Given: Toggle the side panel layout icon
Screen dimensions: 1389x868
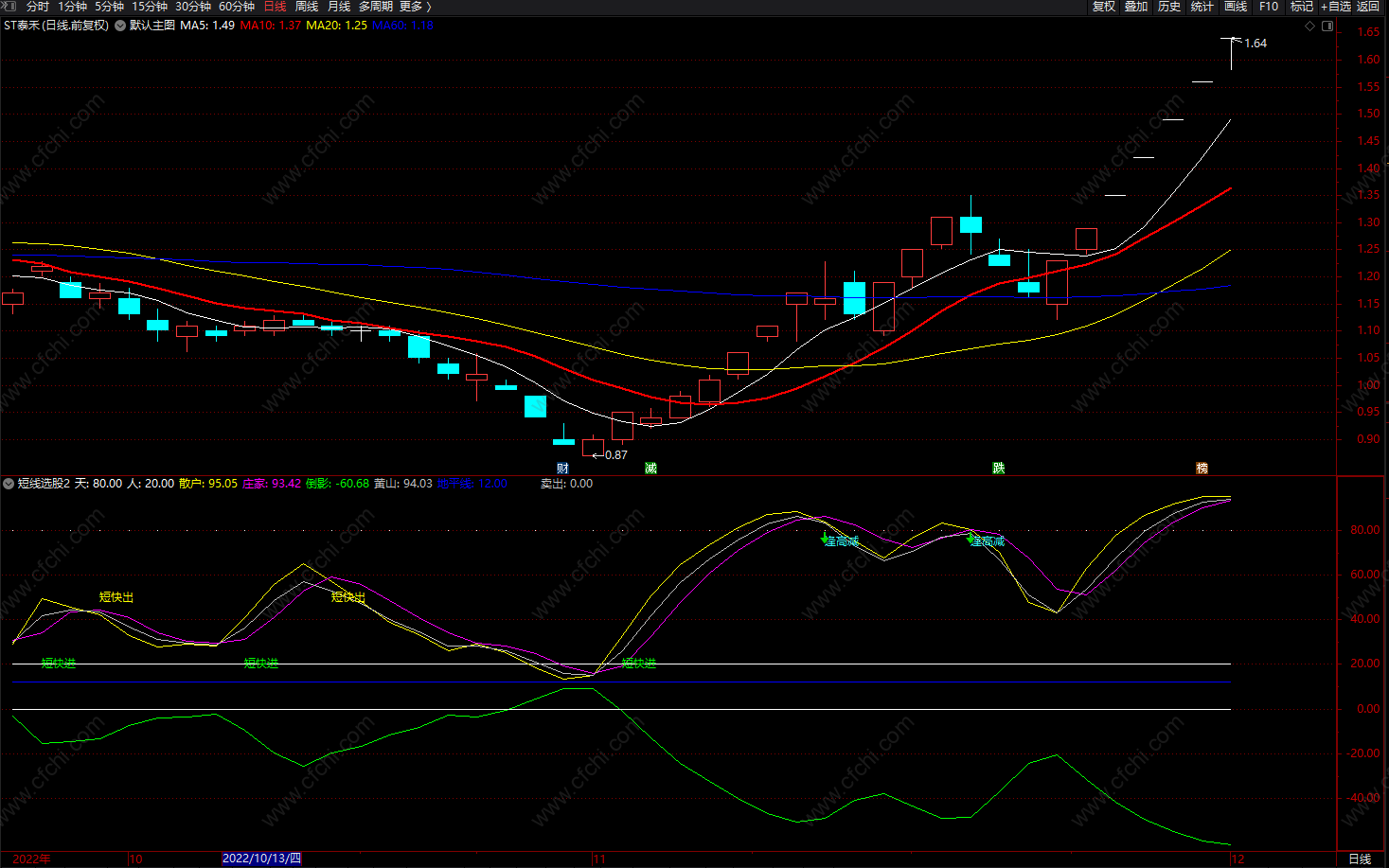Looking at the screenshot, I should pyautogui.click(x=1327, y=27).
